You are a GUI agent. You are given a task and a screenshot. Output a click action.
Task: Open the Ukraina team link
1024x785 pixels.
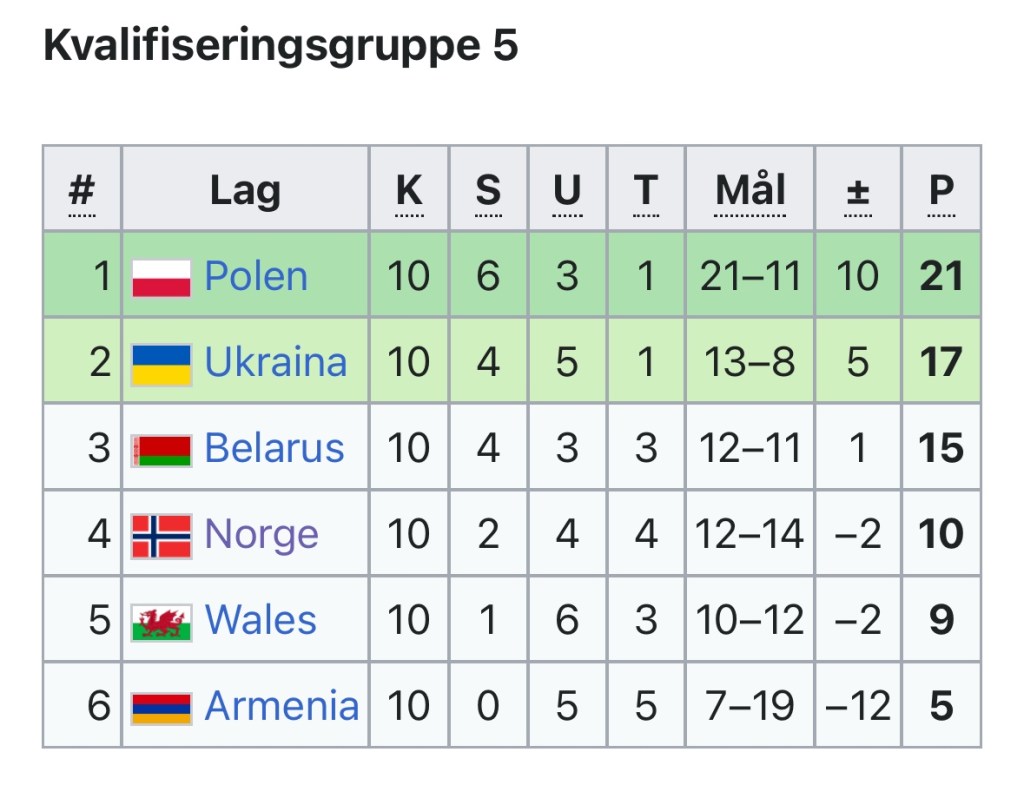coord(276,363)
